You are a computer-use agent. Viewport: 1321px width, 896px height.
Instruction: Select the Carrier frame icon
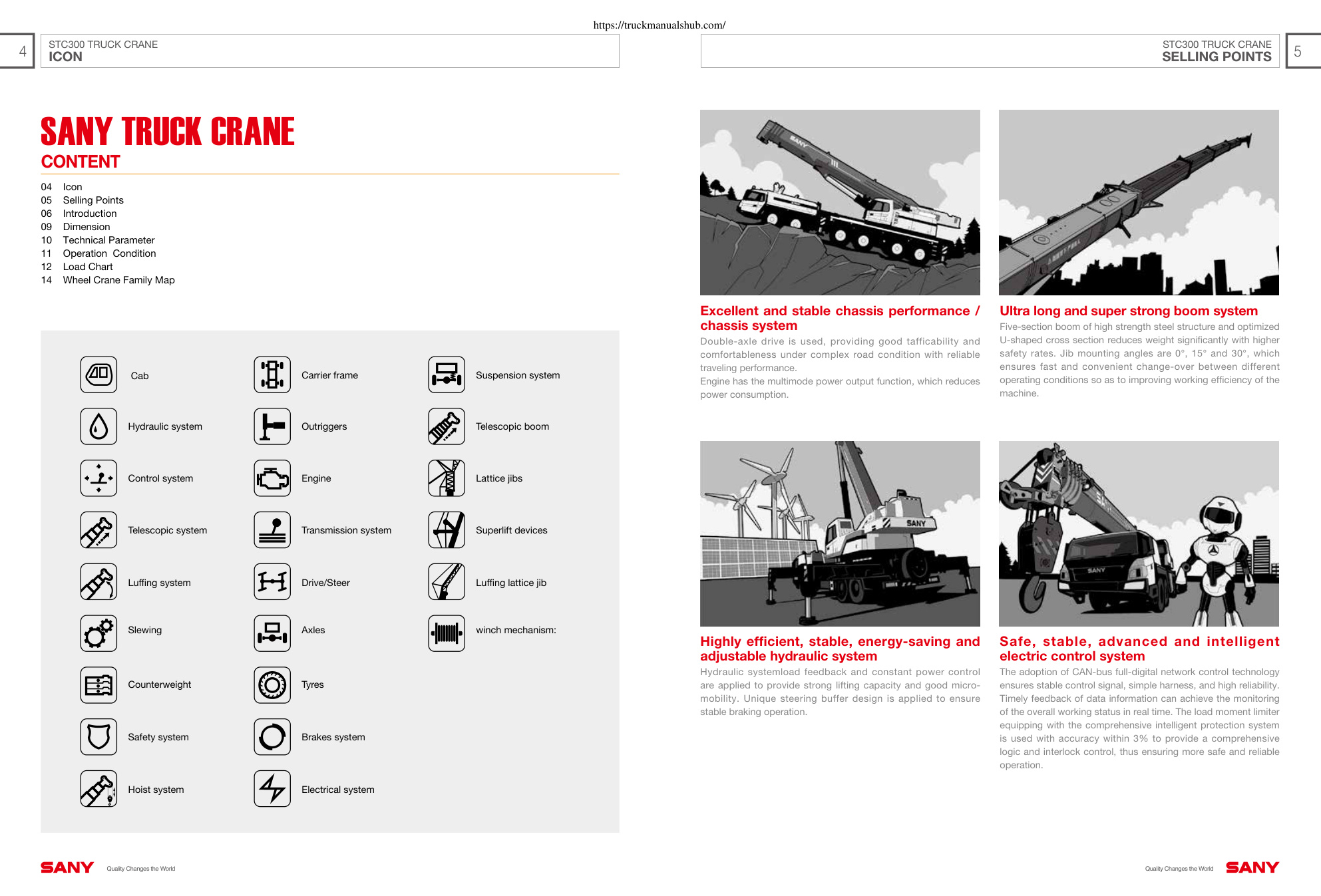click(x=272, y=374)
